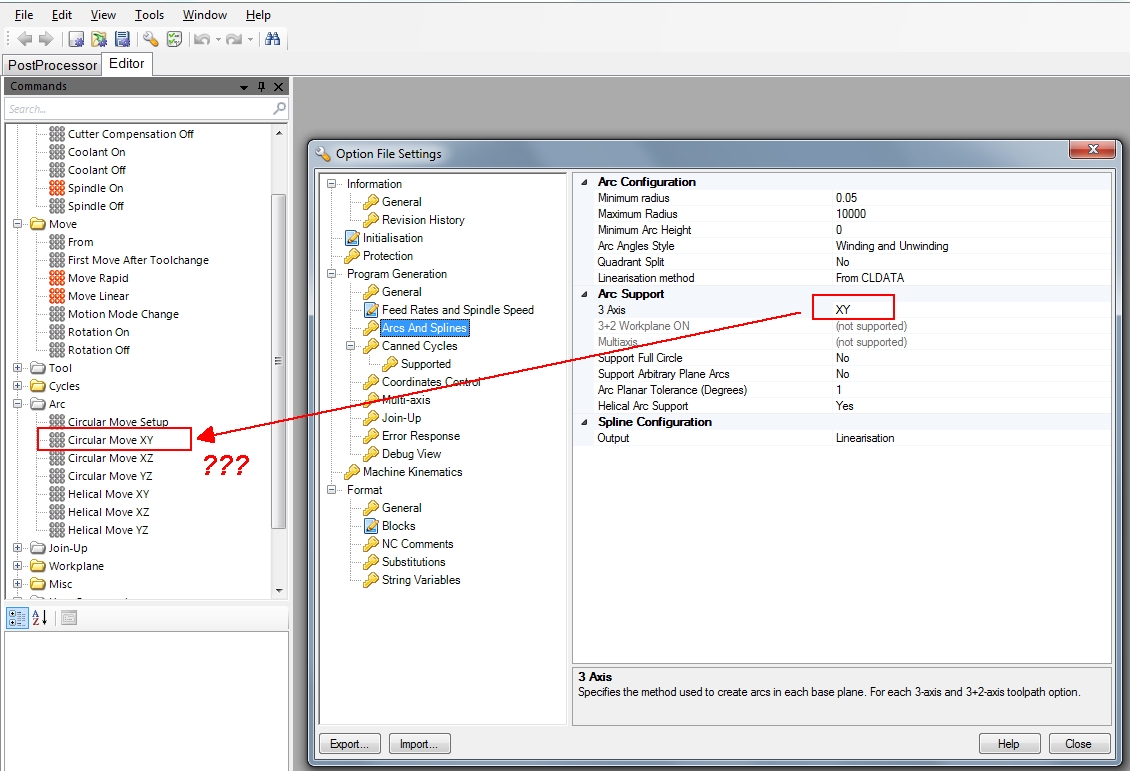Collapse the Move folder in Commands tree
Screen dimensions: 1130x771
17,224
